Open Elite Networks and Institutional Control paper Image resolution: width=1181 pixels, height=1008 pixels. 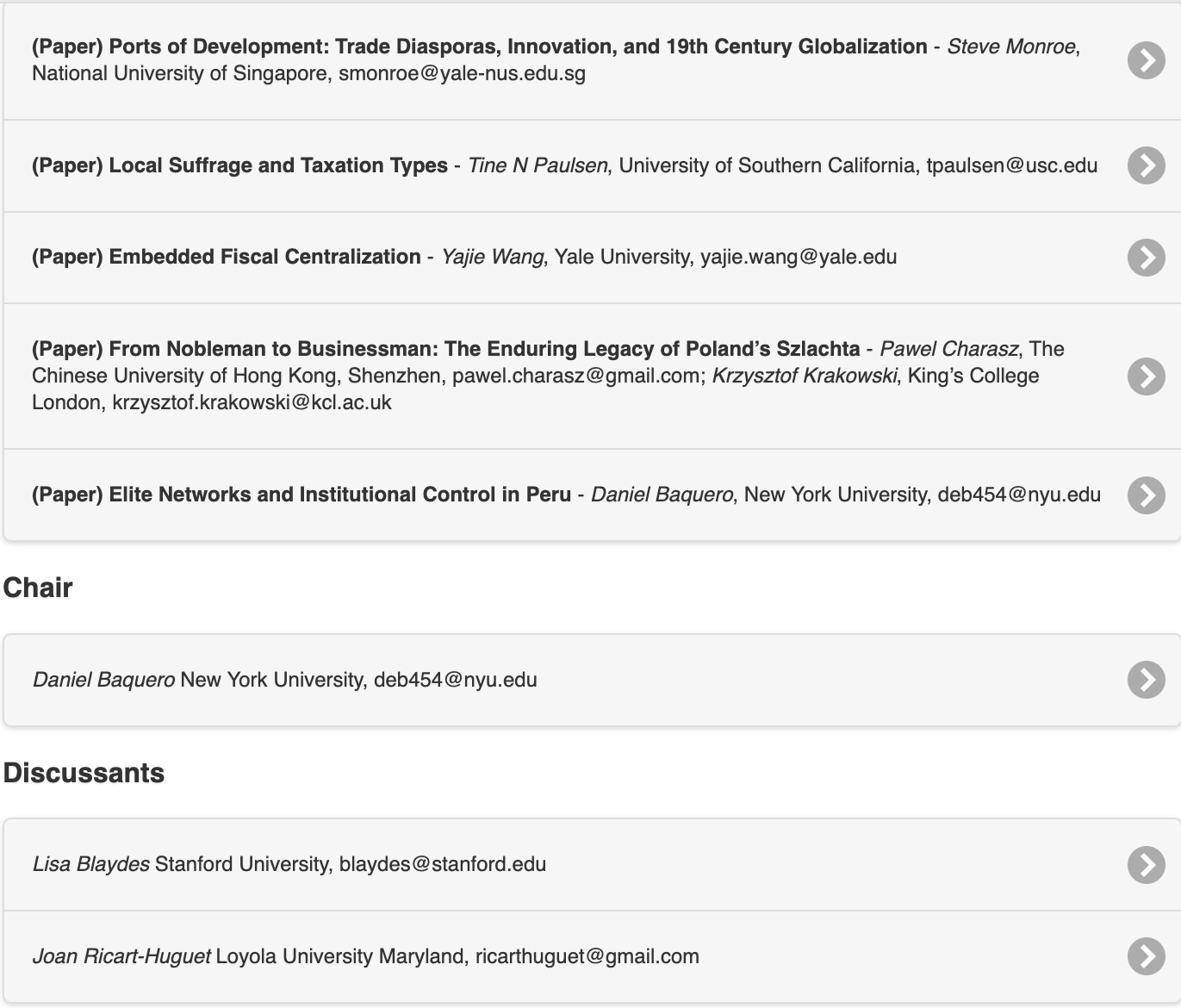tap(301, 495)
